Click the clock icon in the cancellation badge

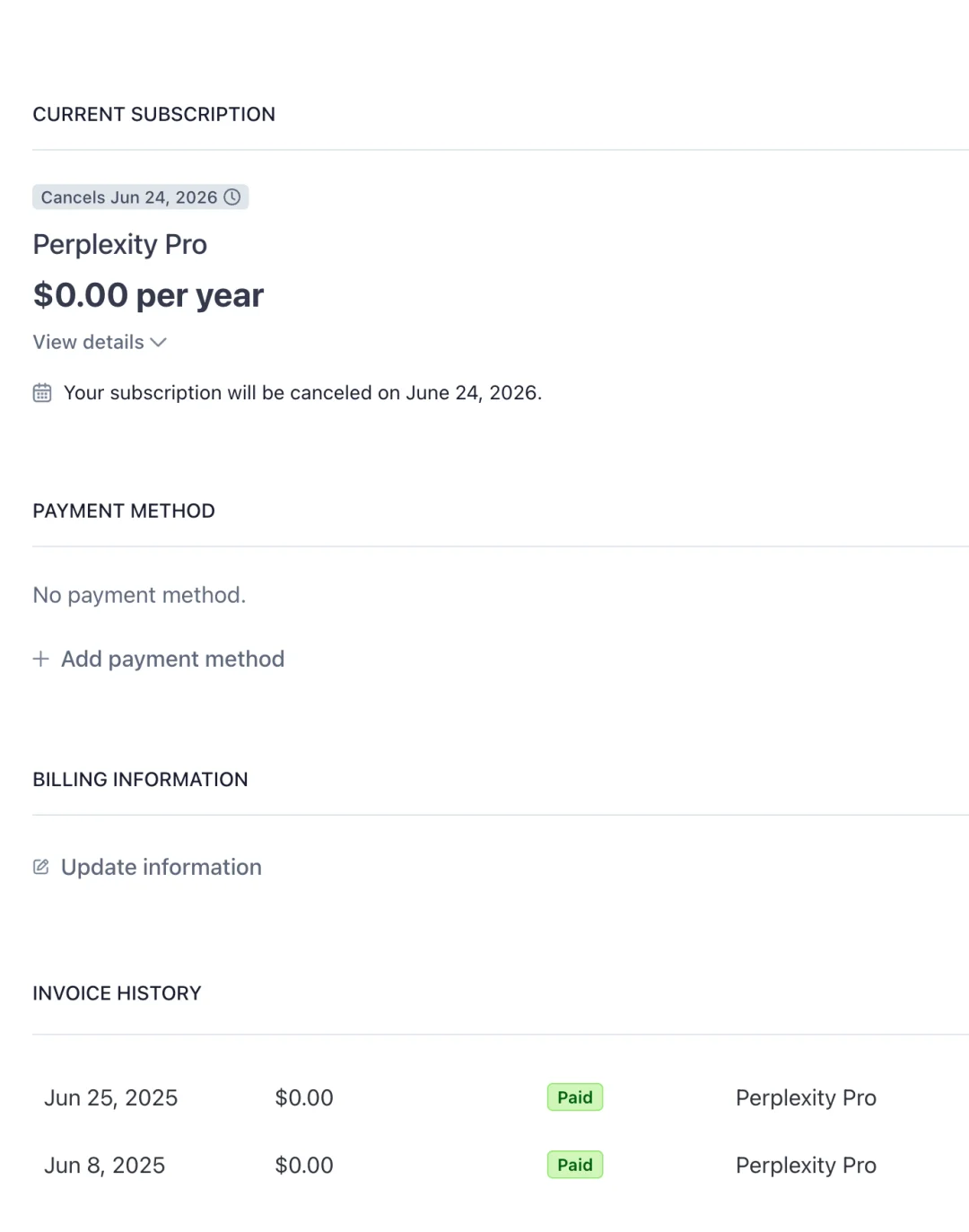click(232, 197)
